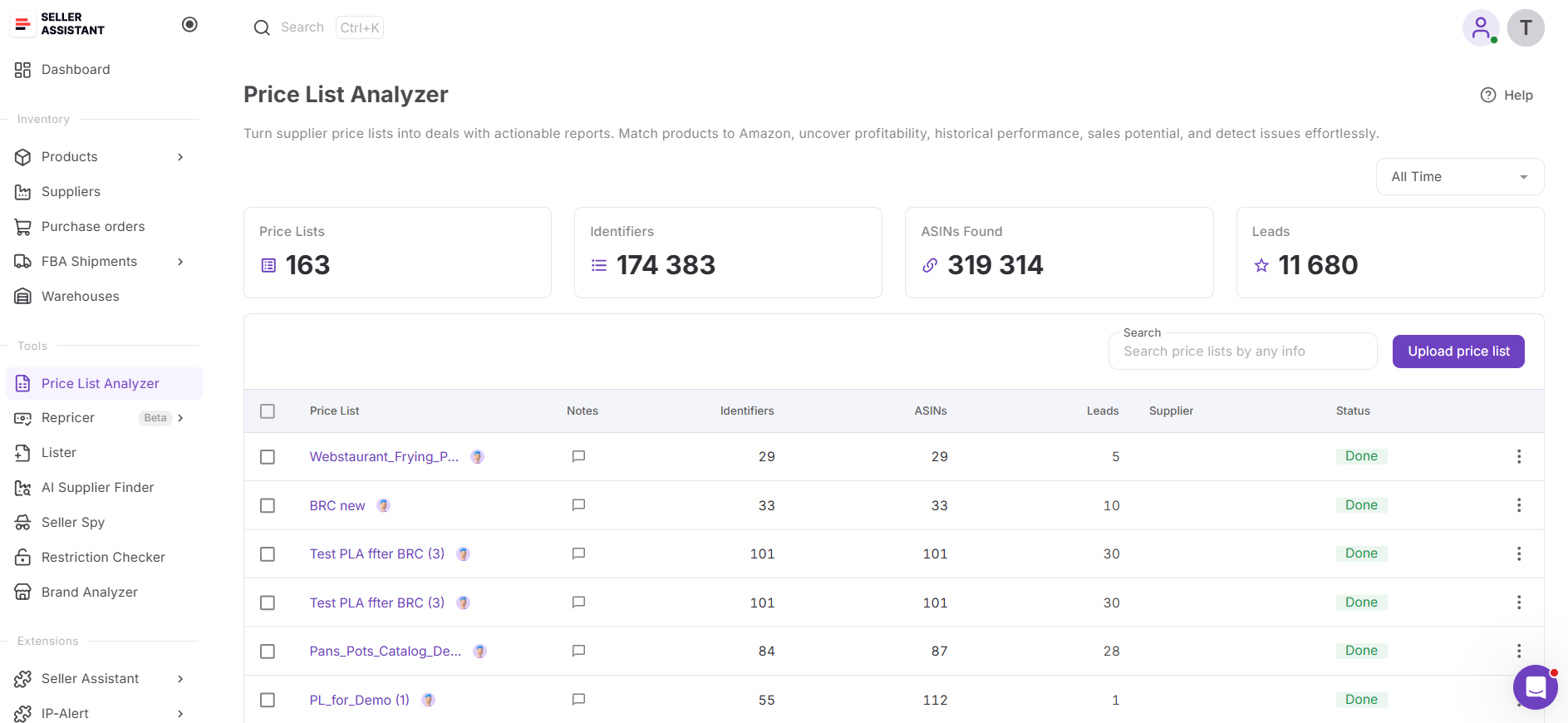Open the search magnifier icon
Screen dimensions: 1568x723
[262, 27]
